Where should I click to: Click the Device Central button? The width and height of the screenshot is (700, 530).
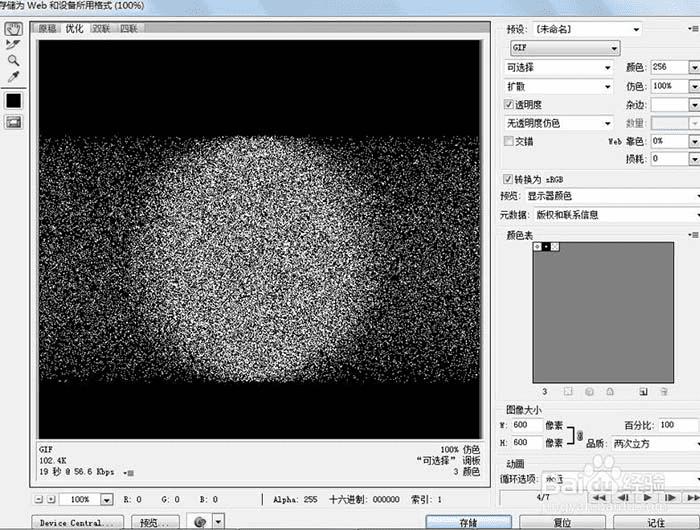78,522
